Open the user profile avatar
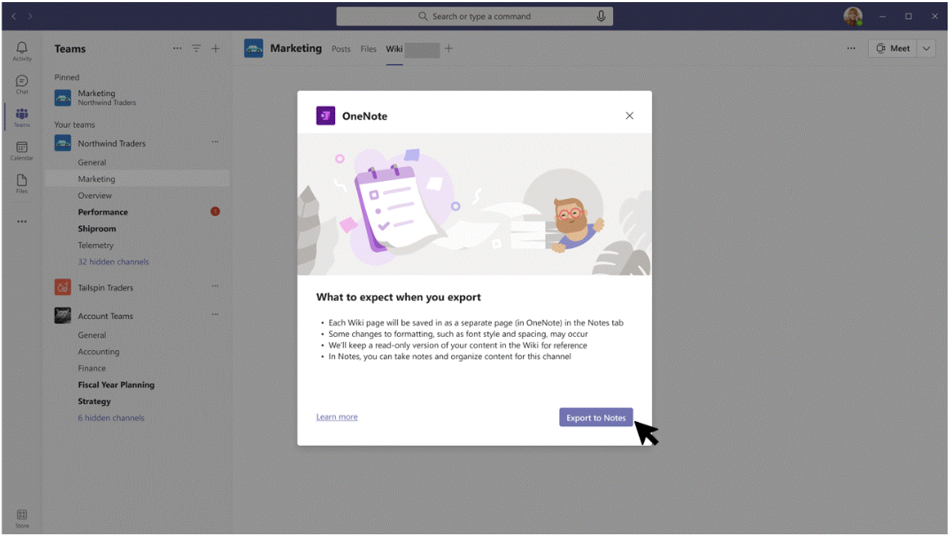This screenshot has width=948, height=535. coord(853,16)
